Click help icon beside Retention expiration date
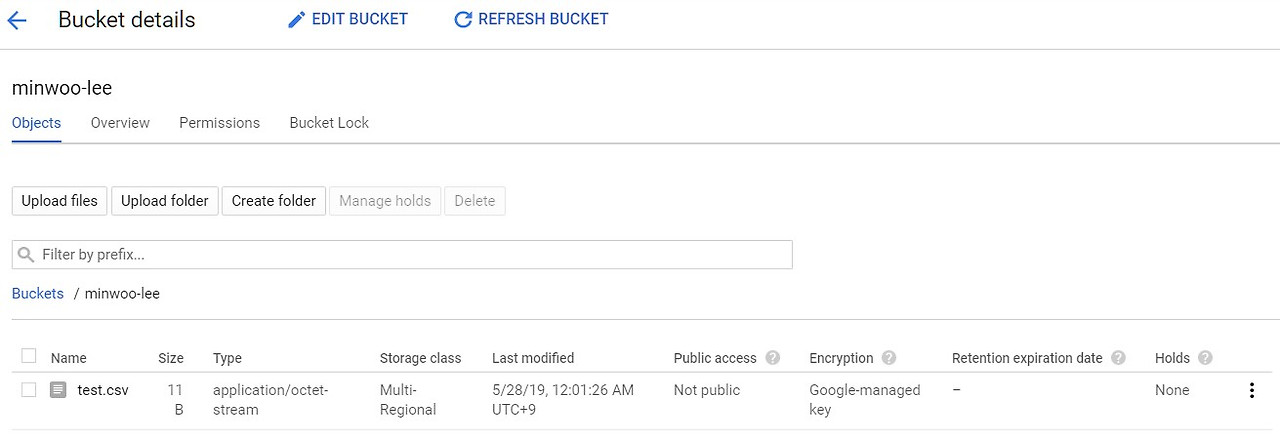The image size is (1280, 439). (1118, 358)
